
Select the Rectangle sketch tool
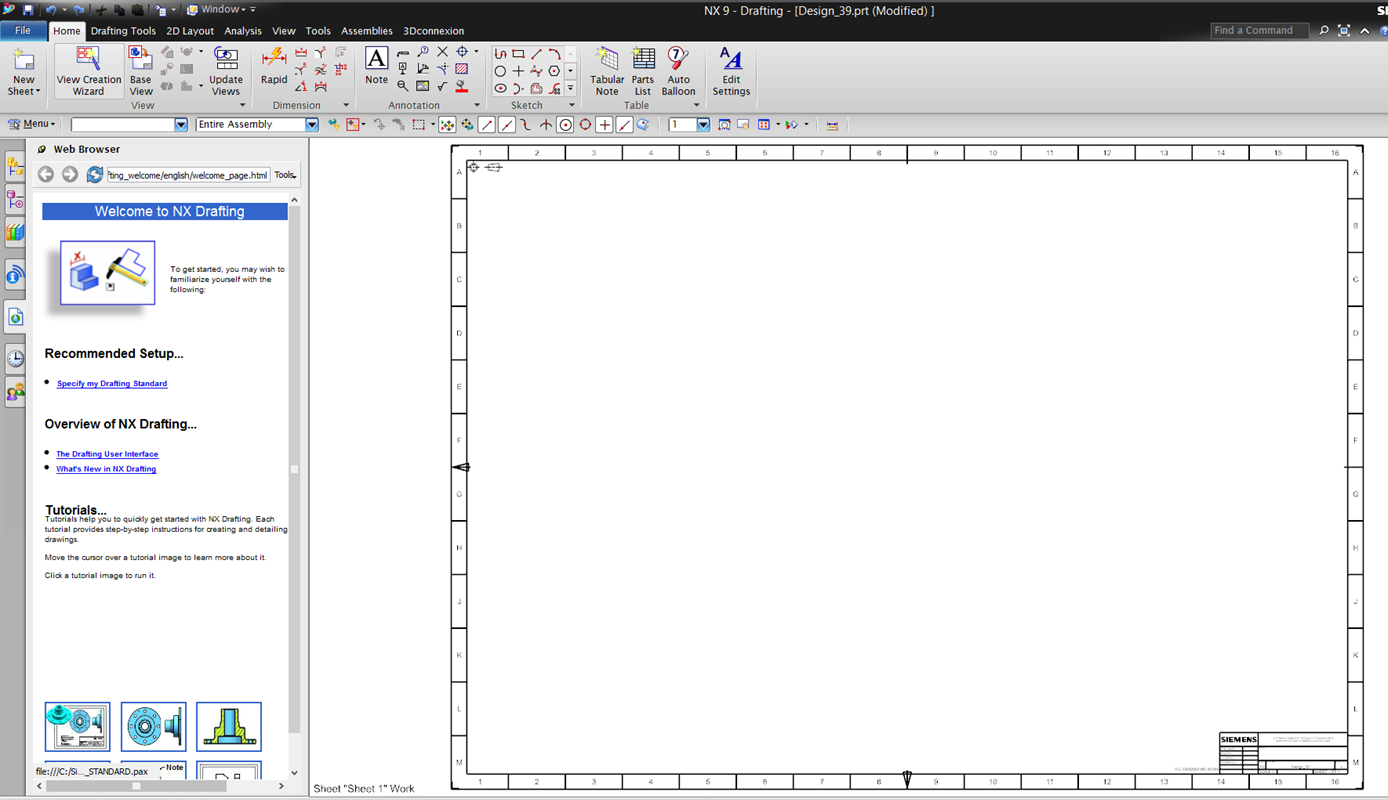(x=518, y=53)
